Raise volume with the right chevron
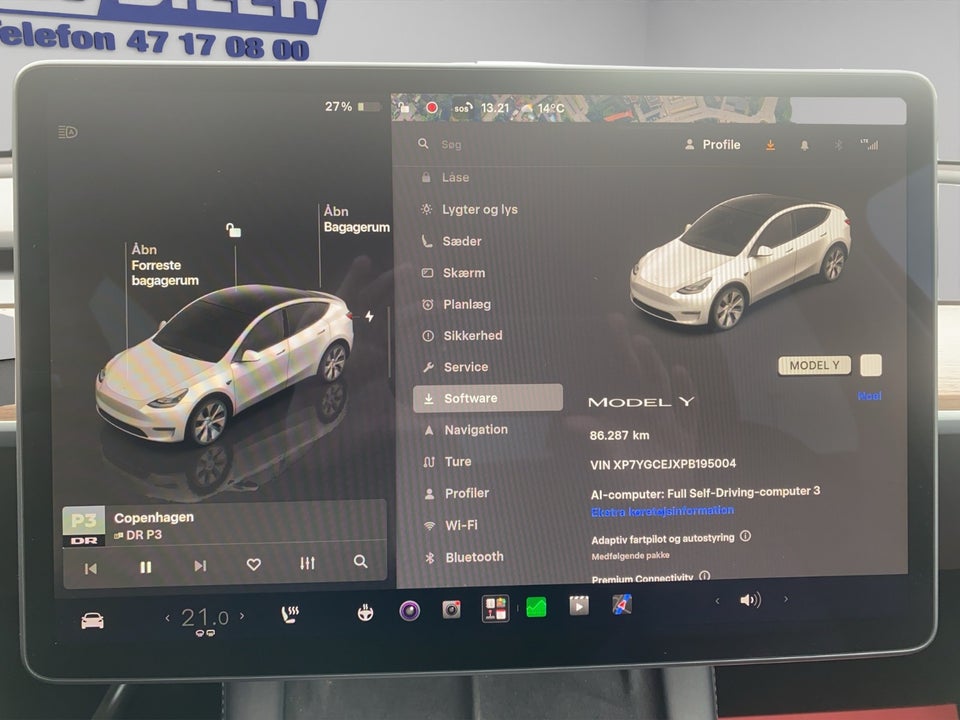This screenshot has width=960, height=720. coord(786,599)
